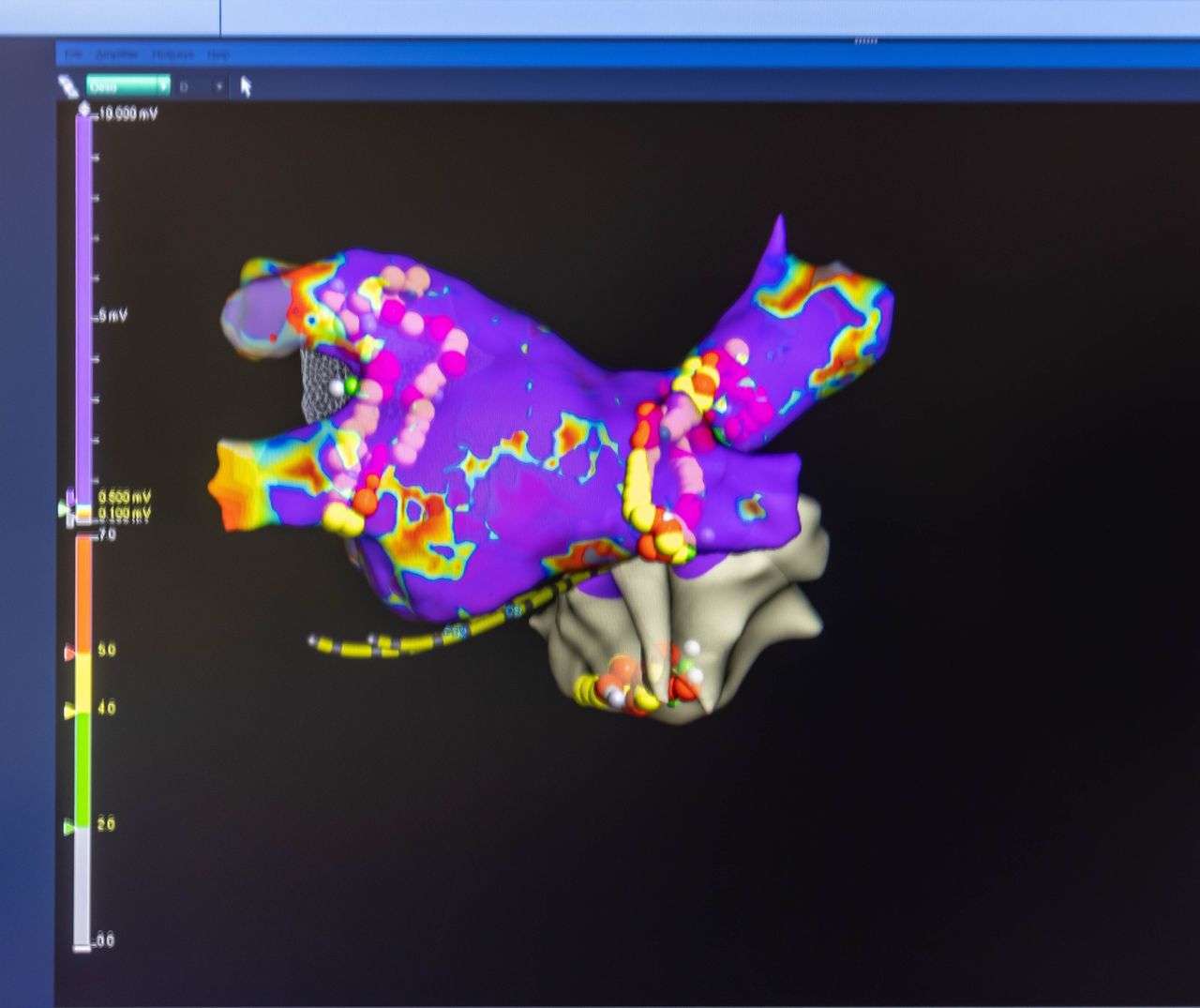The image size is (1200, 1008).
Task: Click the orange segment of the lower color scale
Action: tap(83, 591)
